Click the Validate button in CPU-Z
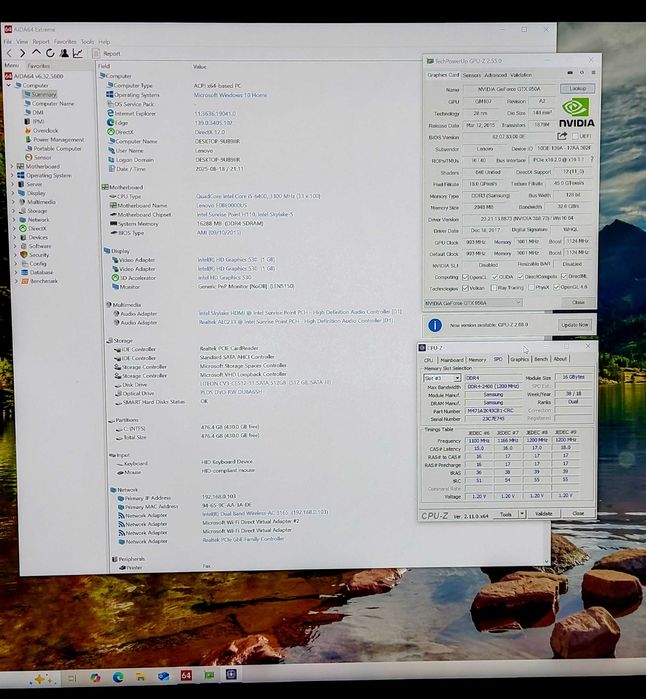Screen dimensions: 646x699 [543, 514]
